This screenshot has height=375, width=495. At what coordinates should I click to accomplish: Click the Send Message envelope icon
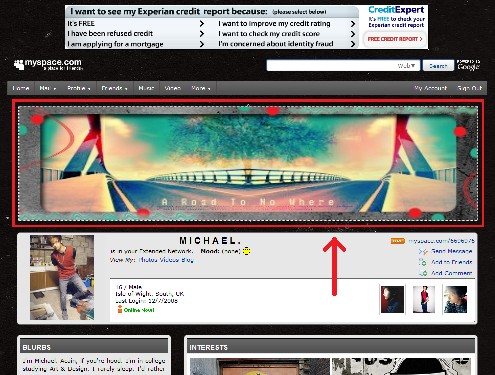pos(423,251)
